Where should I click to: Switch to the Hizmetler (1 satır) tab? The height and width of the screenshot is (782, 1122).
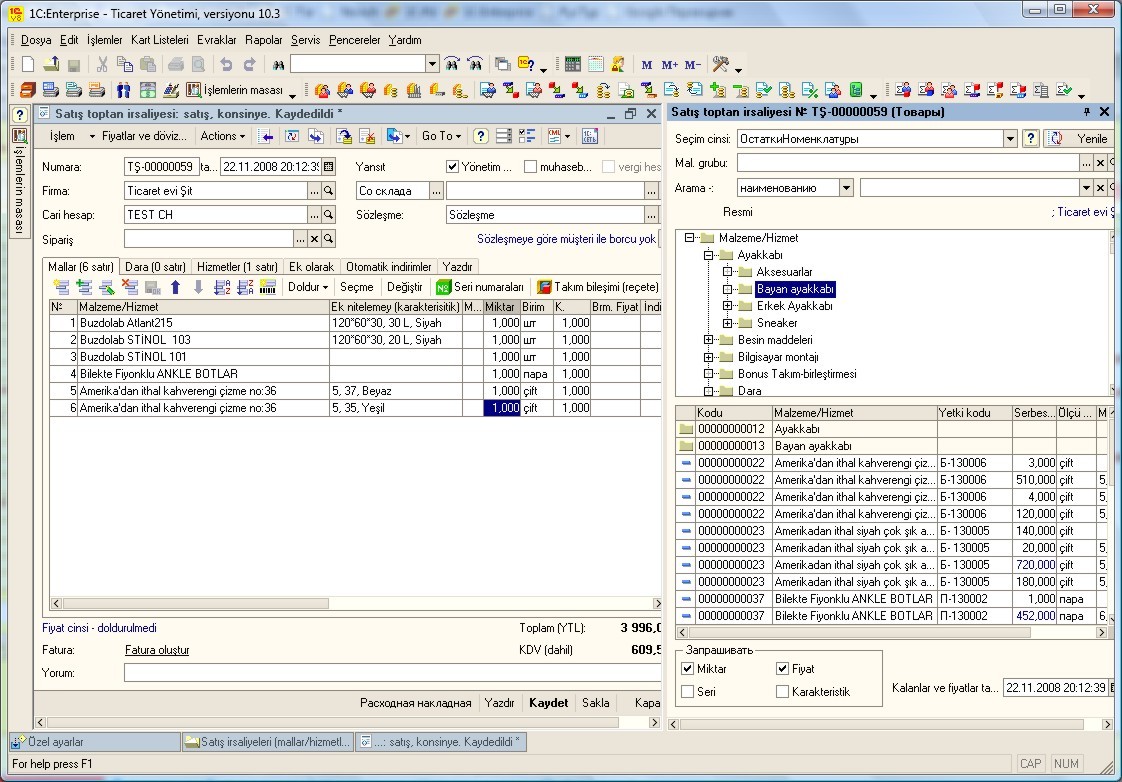coord(237,267)
